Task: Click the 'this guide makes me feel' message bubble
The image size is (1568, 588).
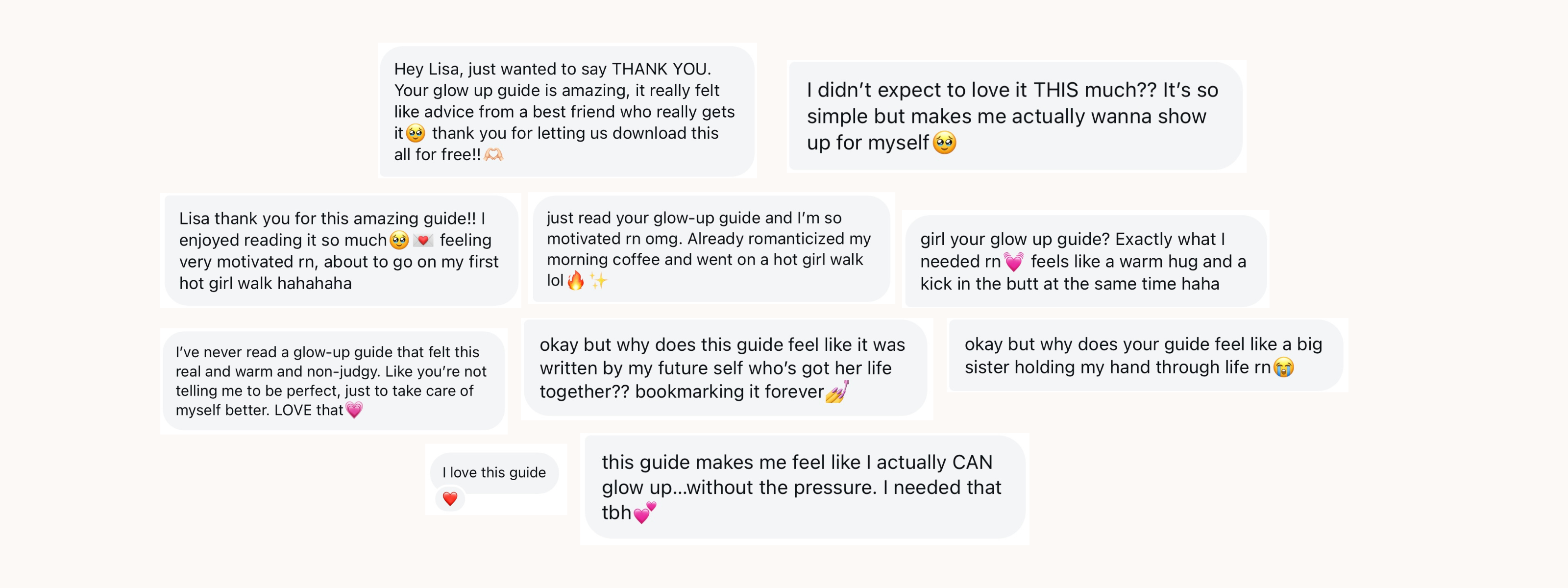Action: tap(804, 487)
